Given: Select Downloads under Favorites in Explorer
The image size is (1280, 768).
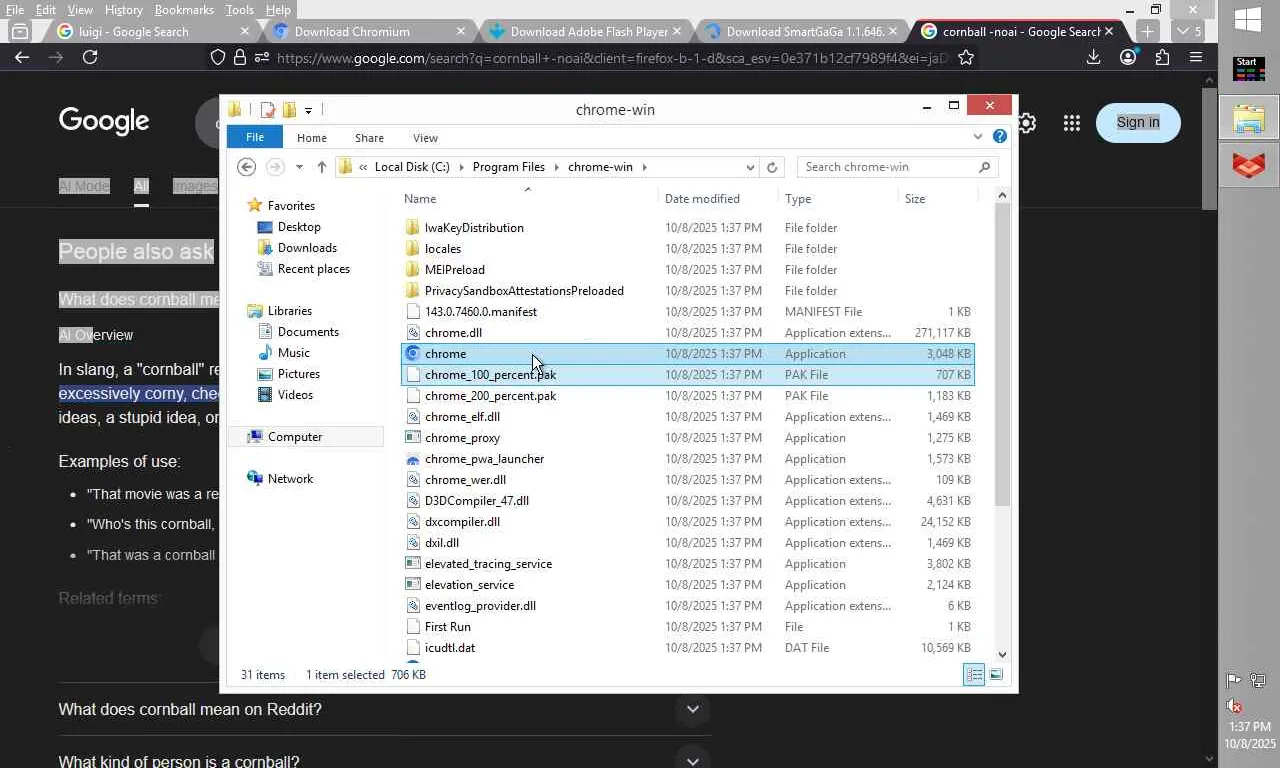Looking at the screenshot, I should [307, 248].
